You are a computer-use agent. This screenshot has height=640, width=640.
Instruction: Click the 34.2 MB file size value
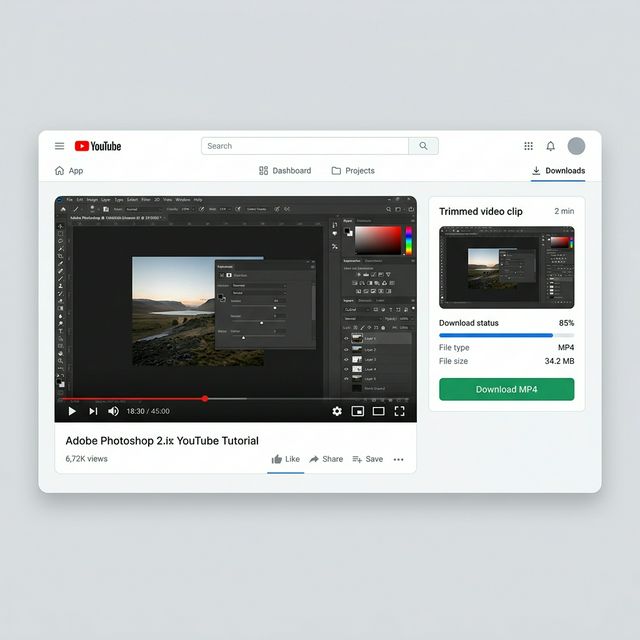pos(559,361)
